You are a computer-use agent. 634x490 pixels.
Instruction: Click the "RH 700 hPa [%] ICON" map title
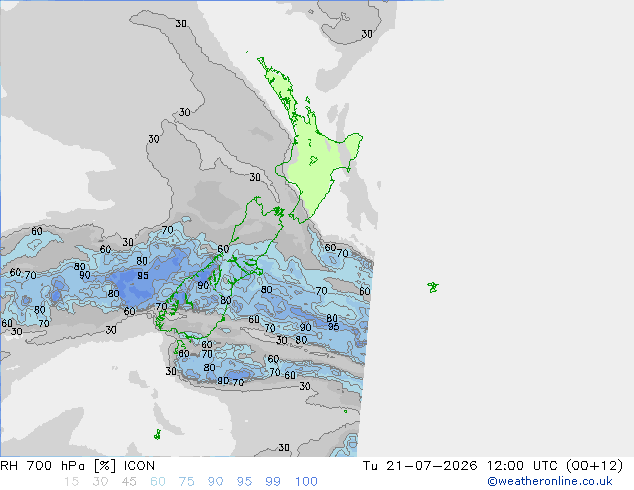77,466
